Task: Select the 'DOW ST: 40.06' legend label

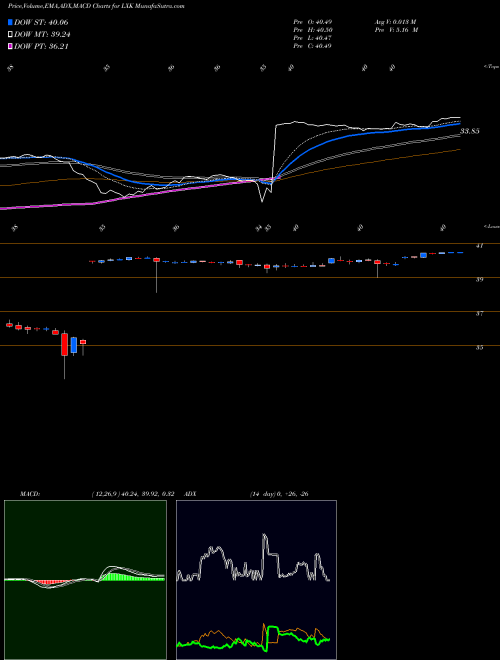Action: (41, 22)
